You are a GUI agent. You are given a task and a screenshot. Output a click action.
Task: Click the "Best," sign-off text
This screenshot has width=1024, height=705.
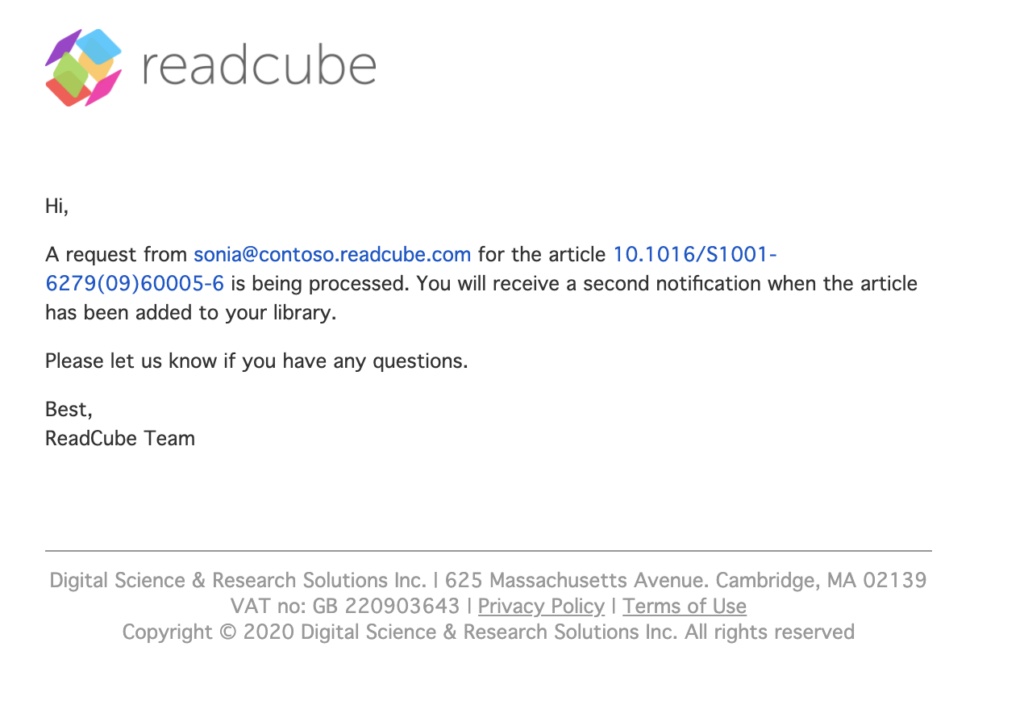tap(68, 409)
